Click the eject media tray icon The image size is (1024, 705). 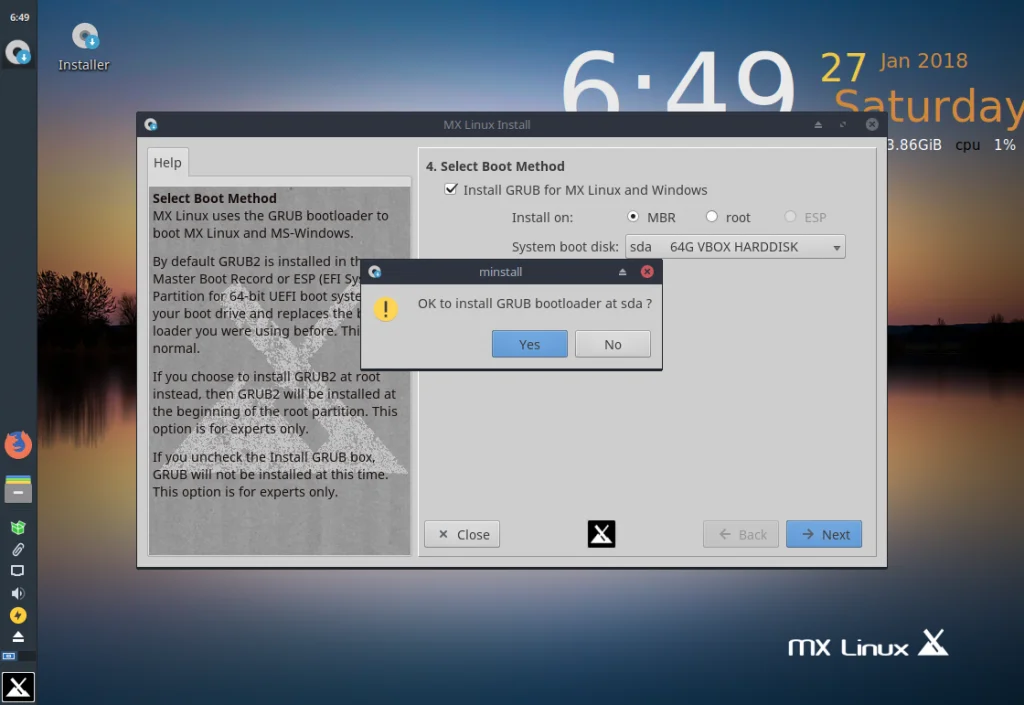(18, 637)
